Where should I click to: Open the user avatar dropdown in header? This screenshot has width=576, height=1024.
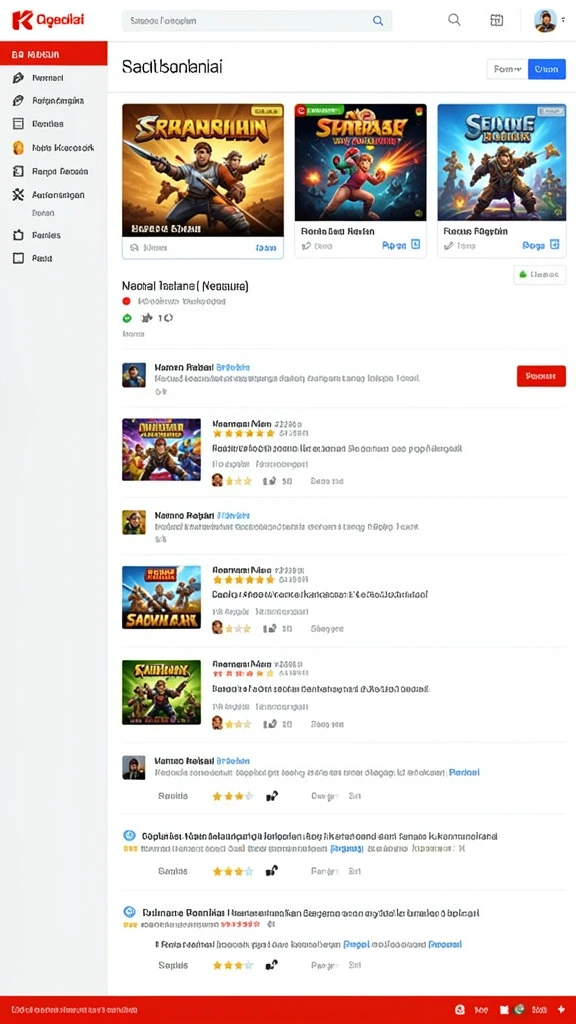(549, 20)
